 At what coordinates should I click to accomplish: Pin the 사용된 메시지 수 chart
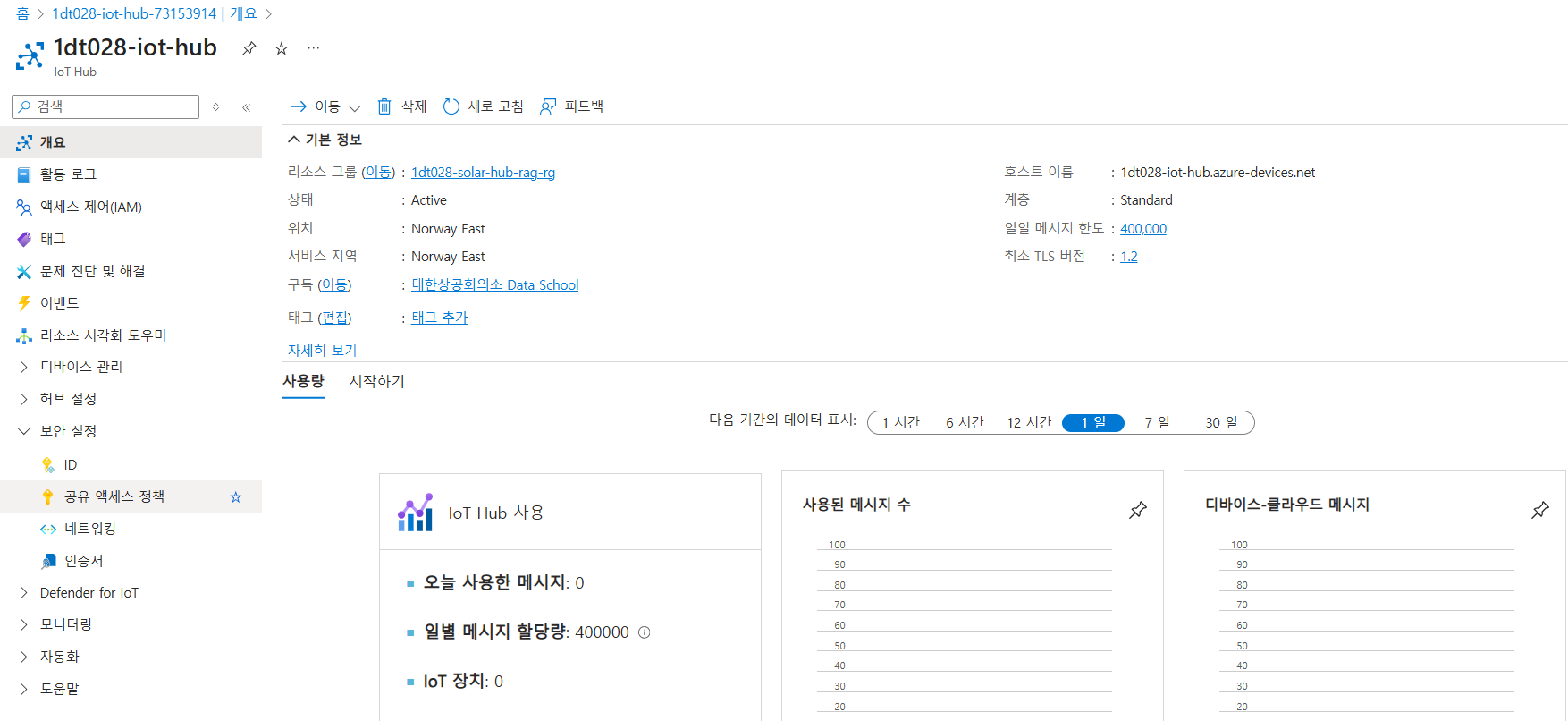(x=1137, y=511)
